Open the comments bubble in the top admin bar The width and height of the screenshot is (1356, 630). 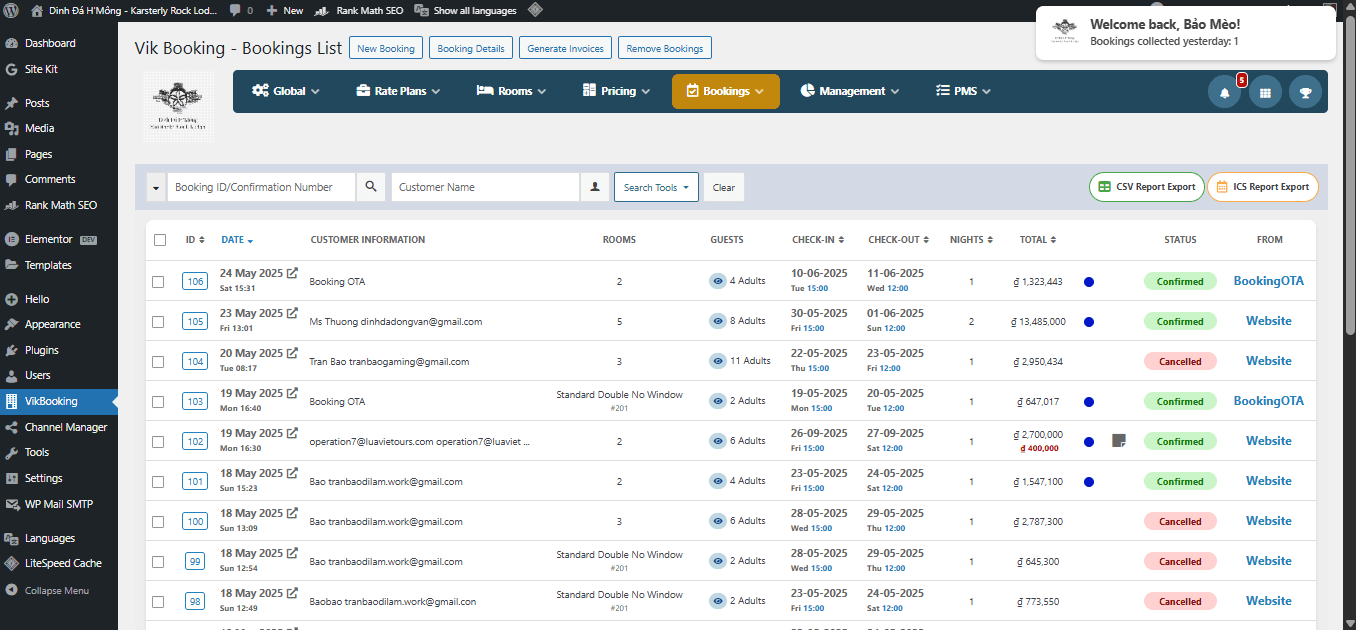click(x=240, y=11)
